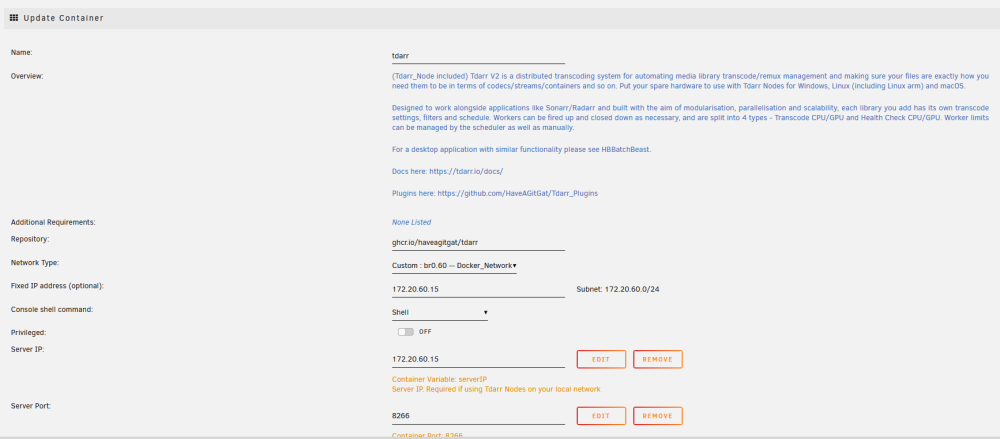Click the Server Port 8266 field

coord(478,415)
